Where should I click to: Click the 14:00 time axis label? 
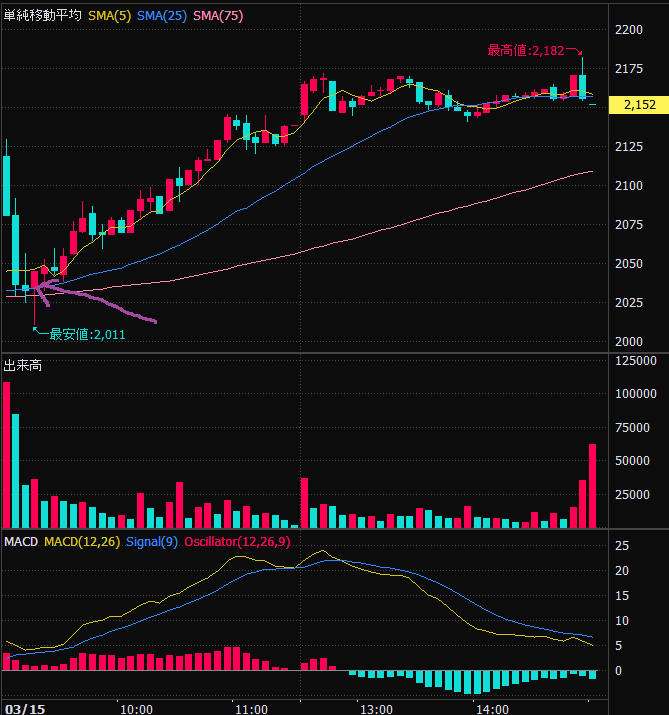tap(492, 710)
